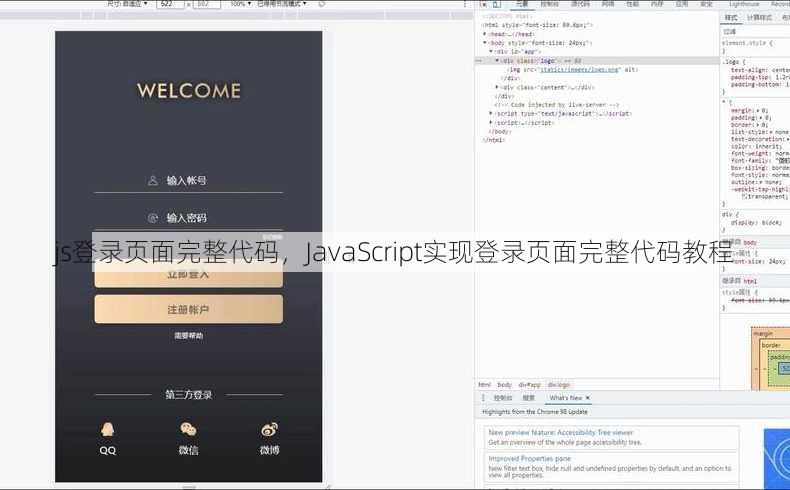This screenshot has height=490, width=790.
Task: Click the 立即登入 login button
Action: pos(188,274)
